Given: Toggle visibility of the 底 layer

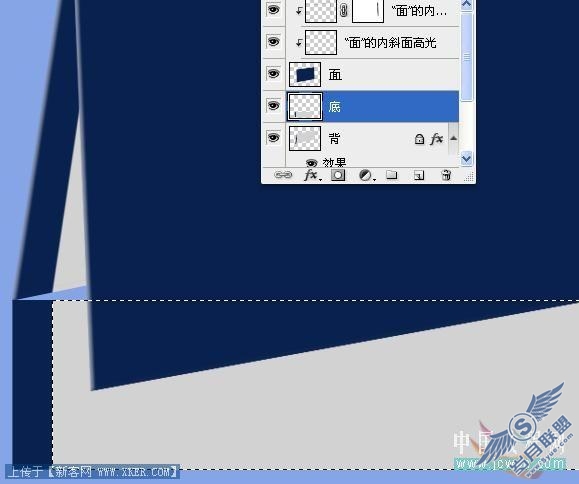Looking at the screenshot, I should coord(273,106).
